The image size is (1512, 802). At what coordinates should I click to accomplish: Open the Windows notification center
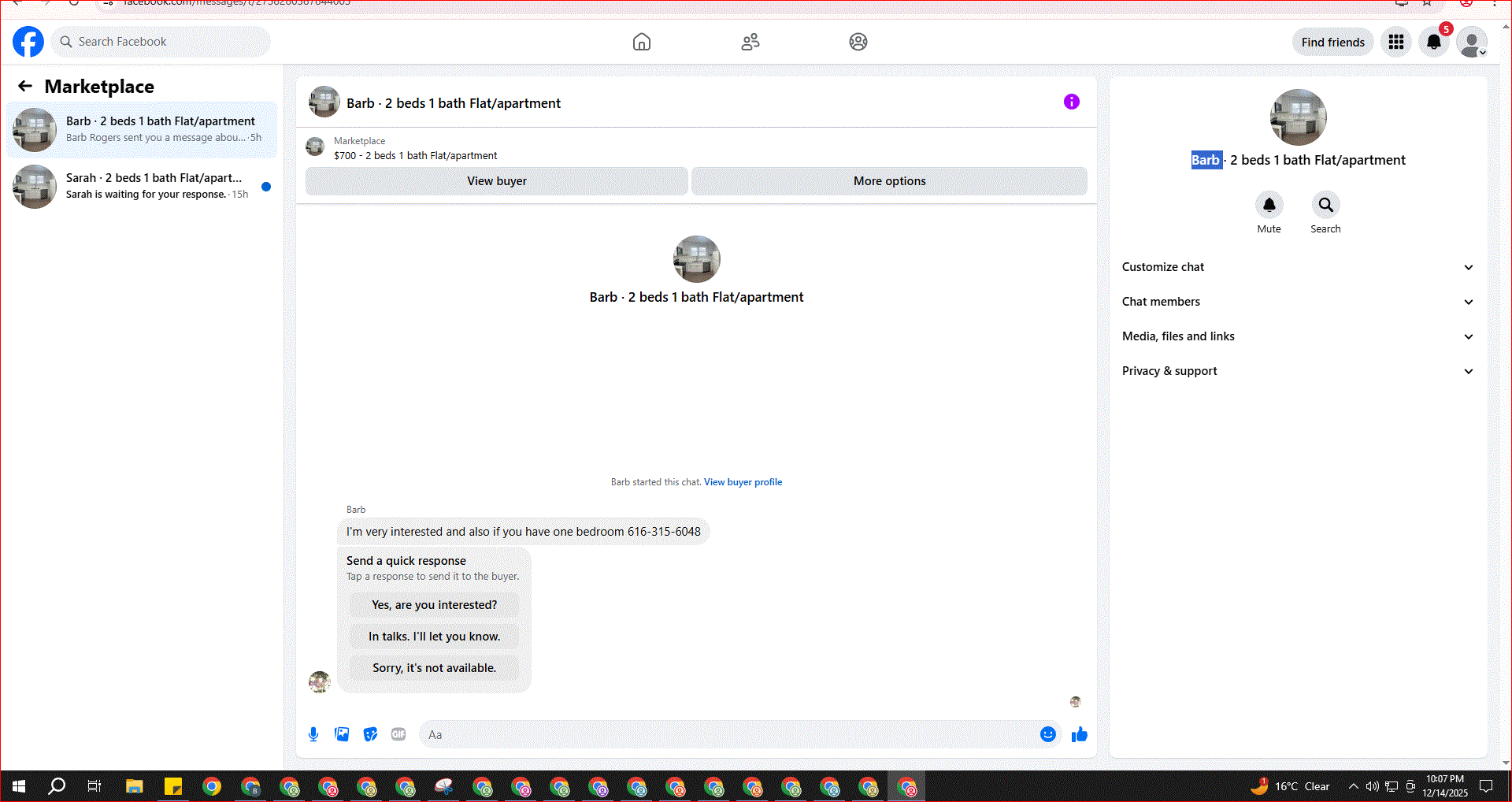1486,786
